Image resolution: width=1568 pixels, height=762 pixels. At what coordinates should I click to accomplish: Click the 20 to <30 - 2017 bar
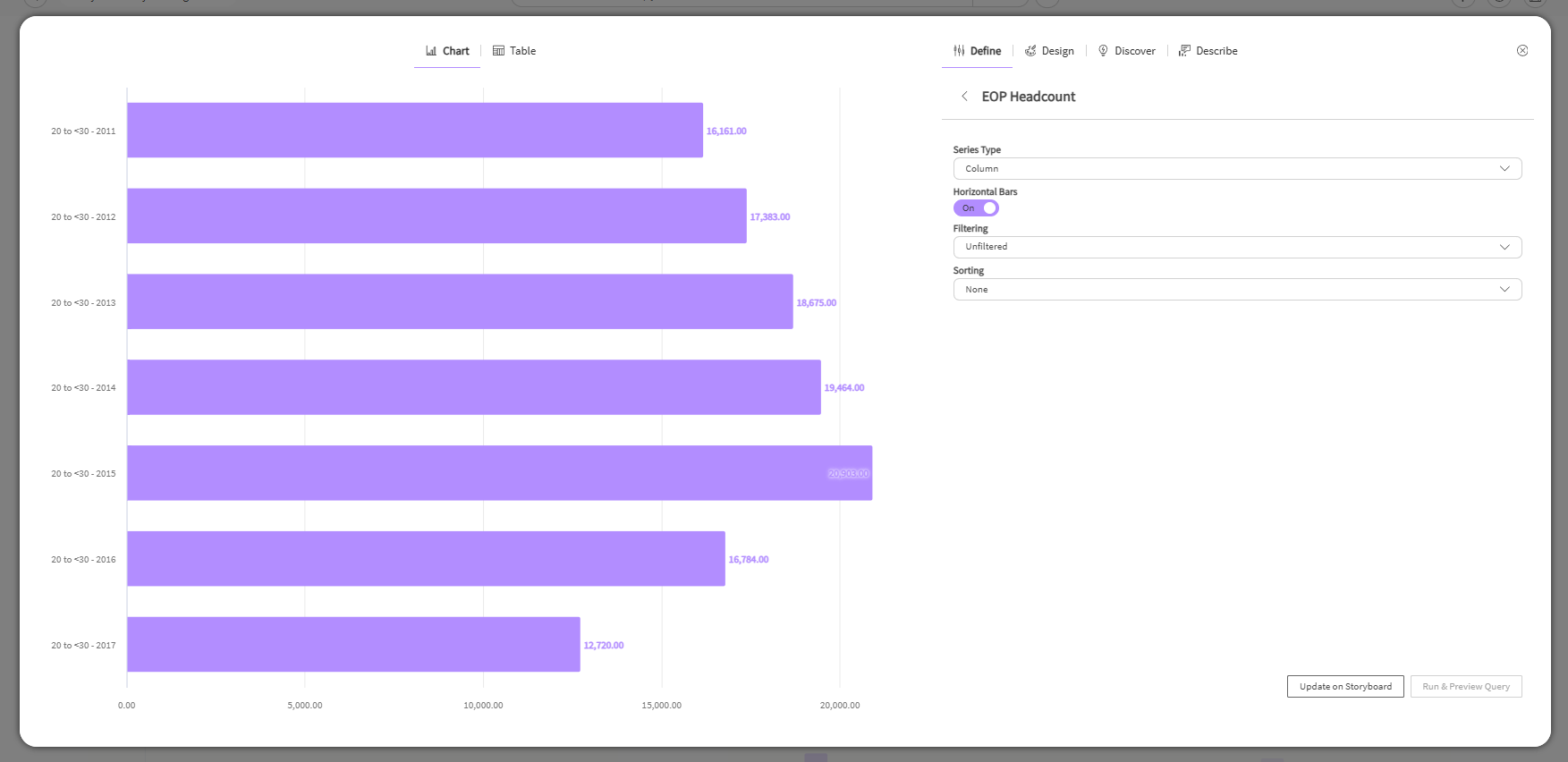pyautogui.click(x=353, y=645)
